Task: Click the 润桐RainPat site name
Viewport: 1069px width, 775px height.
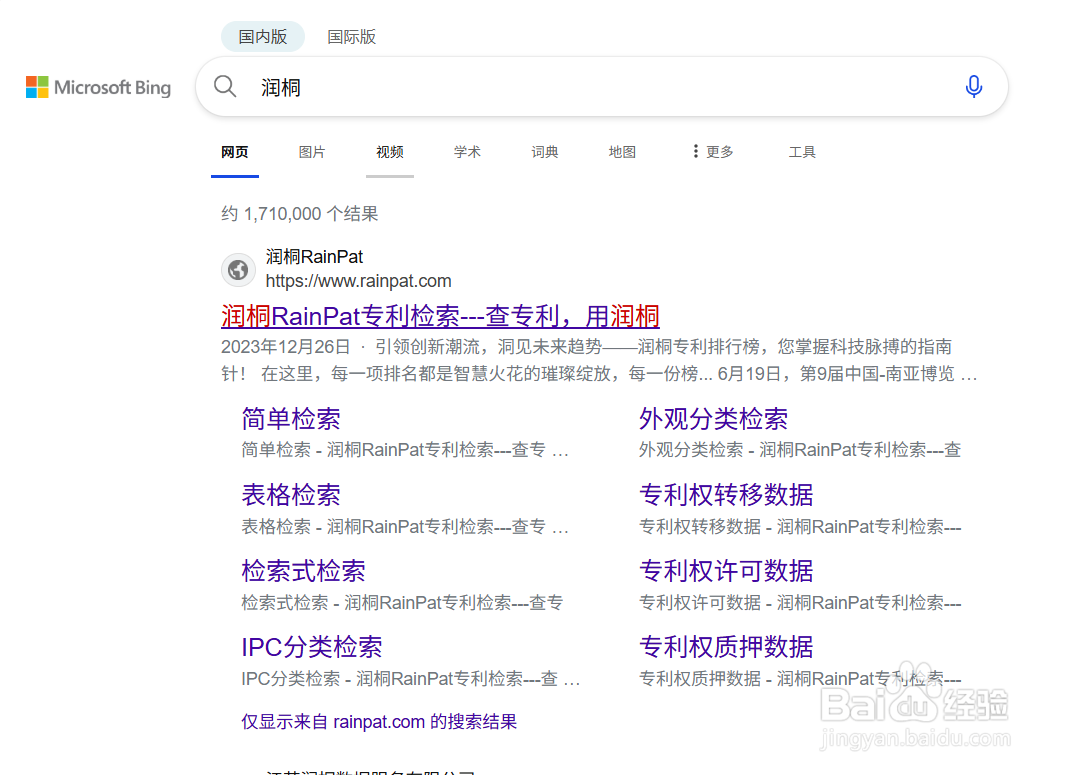Action: [x=314, y=257]
